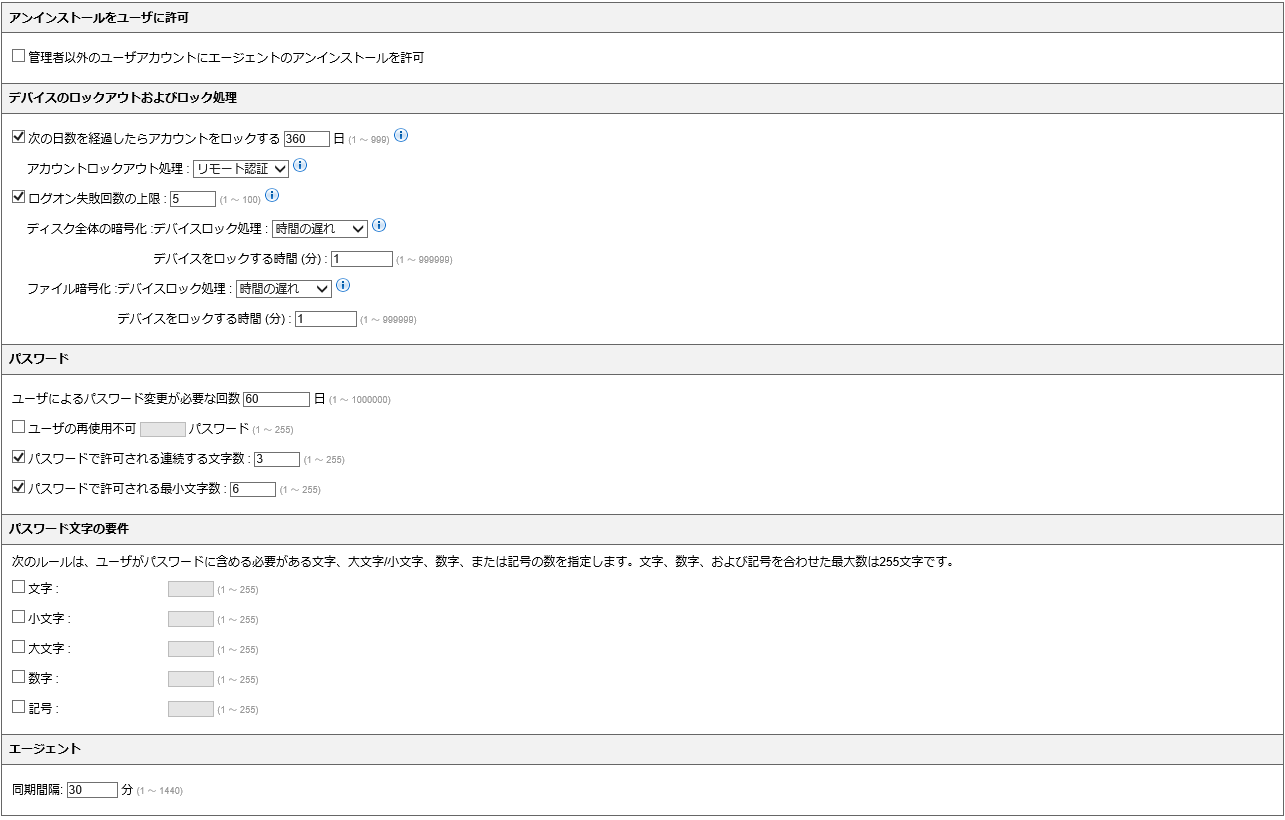This screenshot has height=820, width=1285.
Task: Click info icon next to アカウントロックアウト処理 dropdown
Action: [300, 166]
